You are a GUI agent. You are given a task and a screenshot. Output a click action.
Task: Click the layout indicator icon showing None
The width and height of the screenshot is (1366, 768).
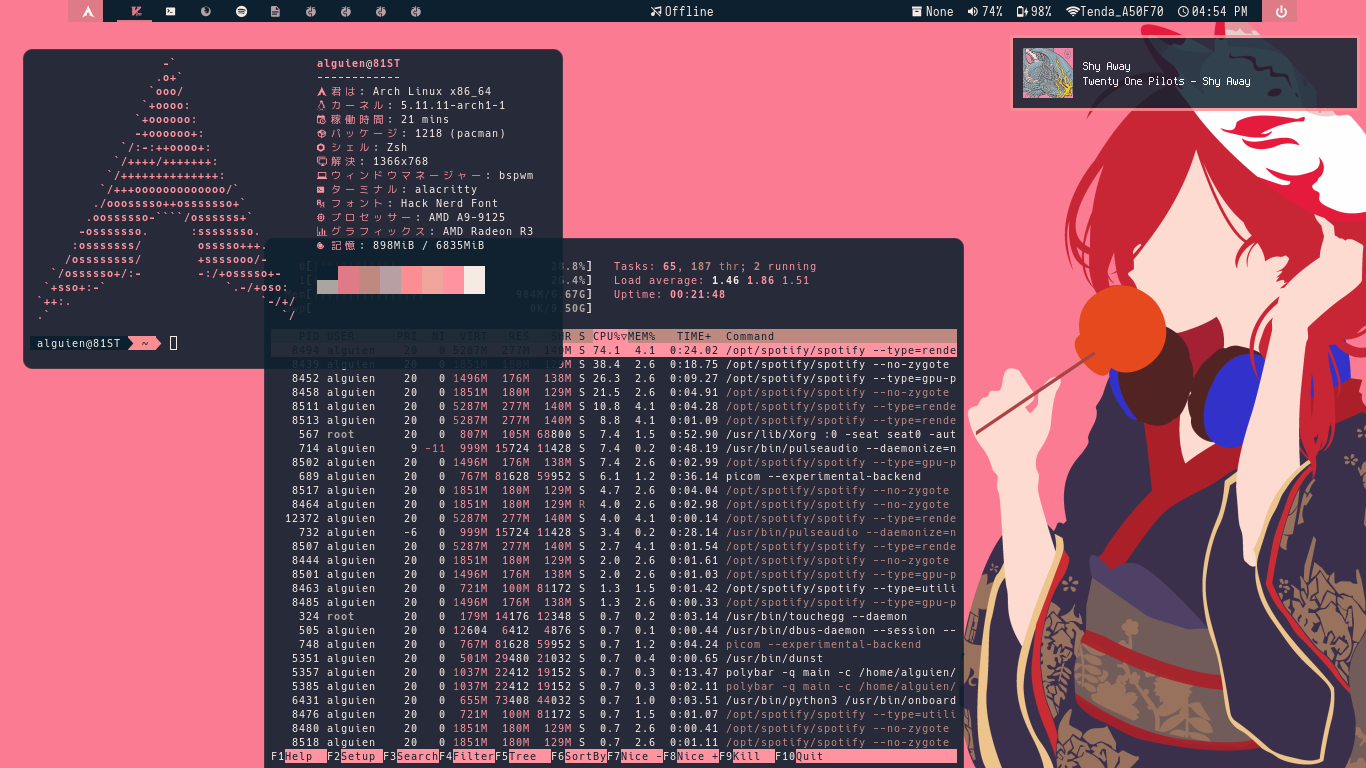(917, 12)
